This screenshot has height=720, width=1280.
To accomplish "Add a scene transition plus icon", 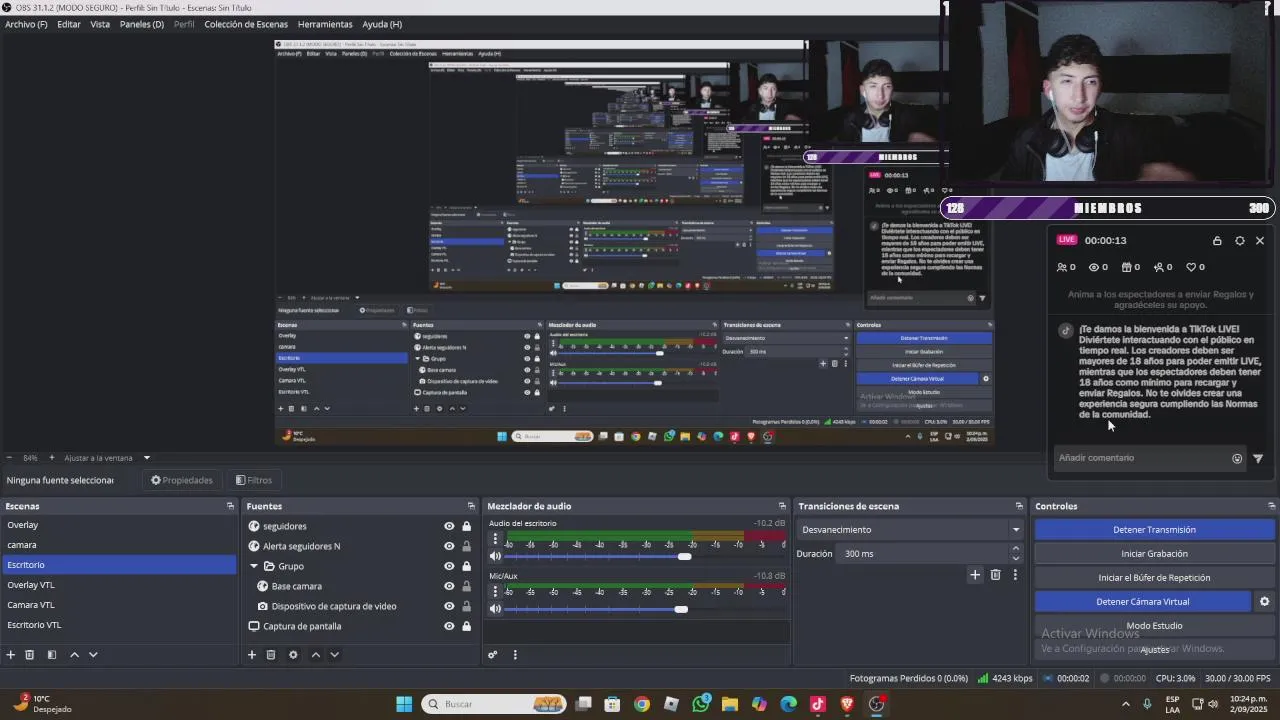I will (975, 574).
